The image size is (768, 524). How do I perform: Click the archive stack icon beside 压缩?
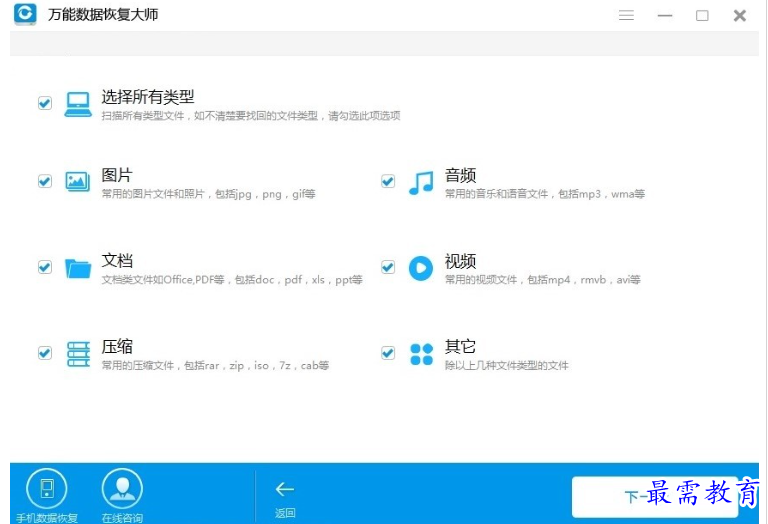pyautogui.click(x=78, y=354)
